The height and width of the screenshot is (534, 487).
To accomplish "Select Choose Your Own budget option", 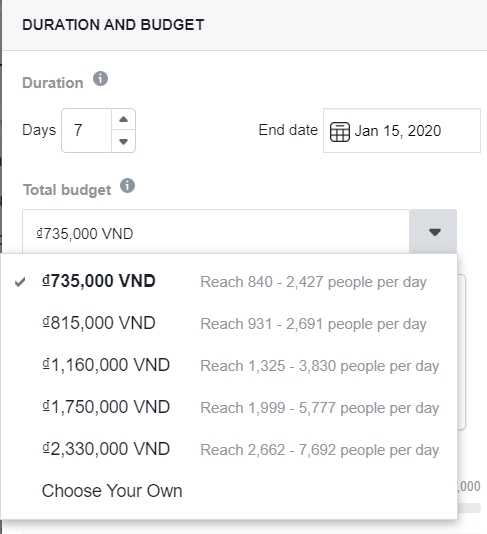I will tap(229, 491).
